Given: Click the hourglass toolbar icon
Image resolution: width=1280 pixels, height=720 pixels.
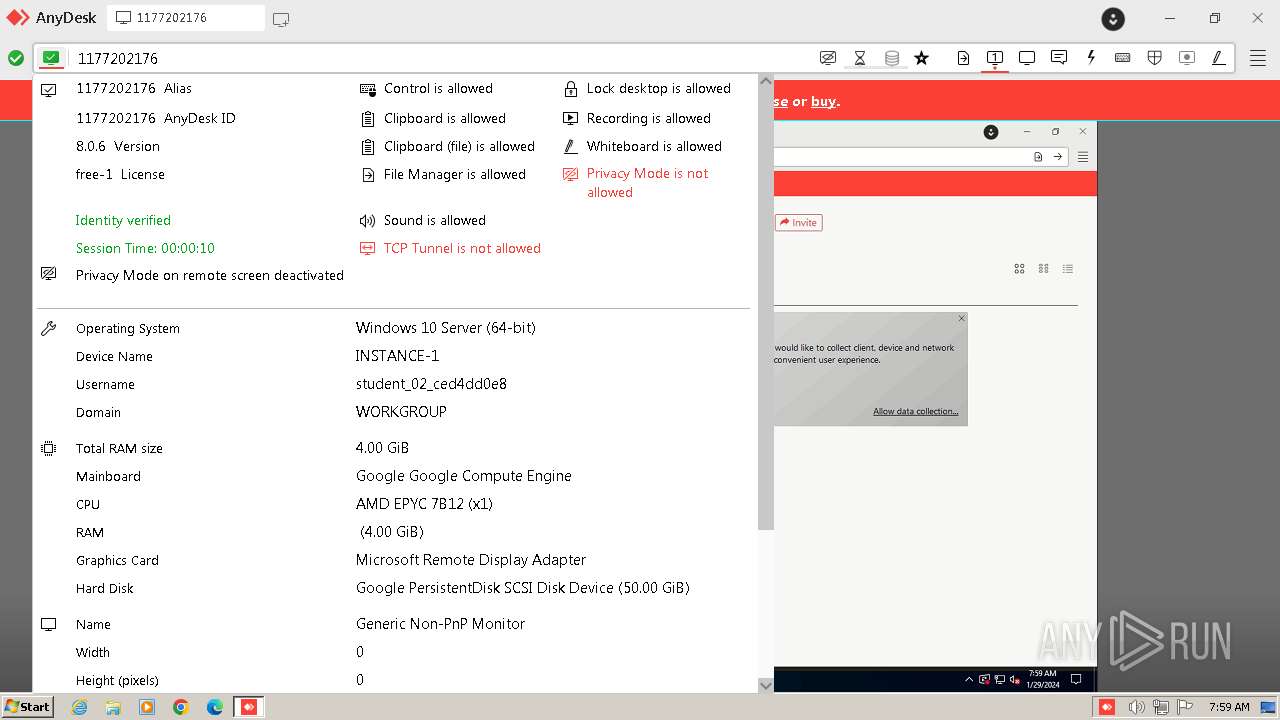Looking at the screenshot, I should point(859,58).
